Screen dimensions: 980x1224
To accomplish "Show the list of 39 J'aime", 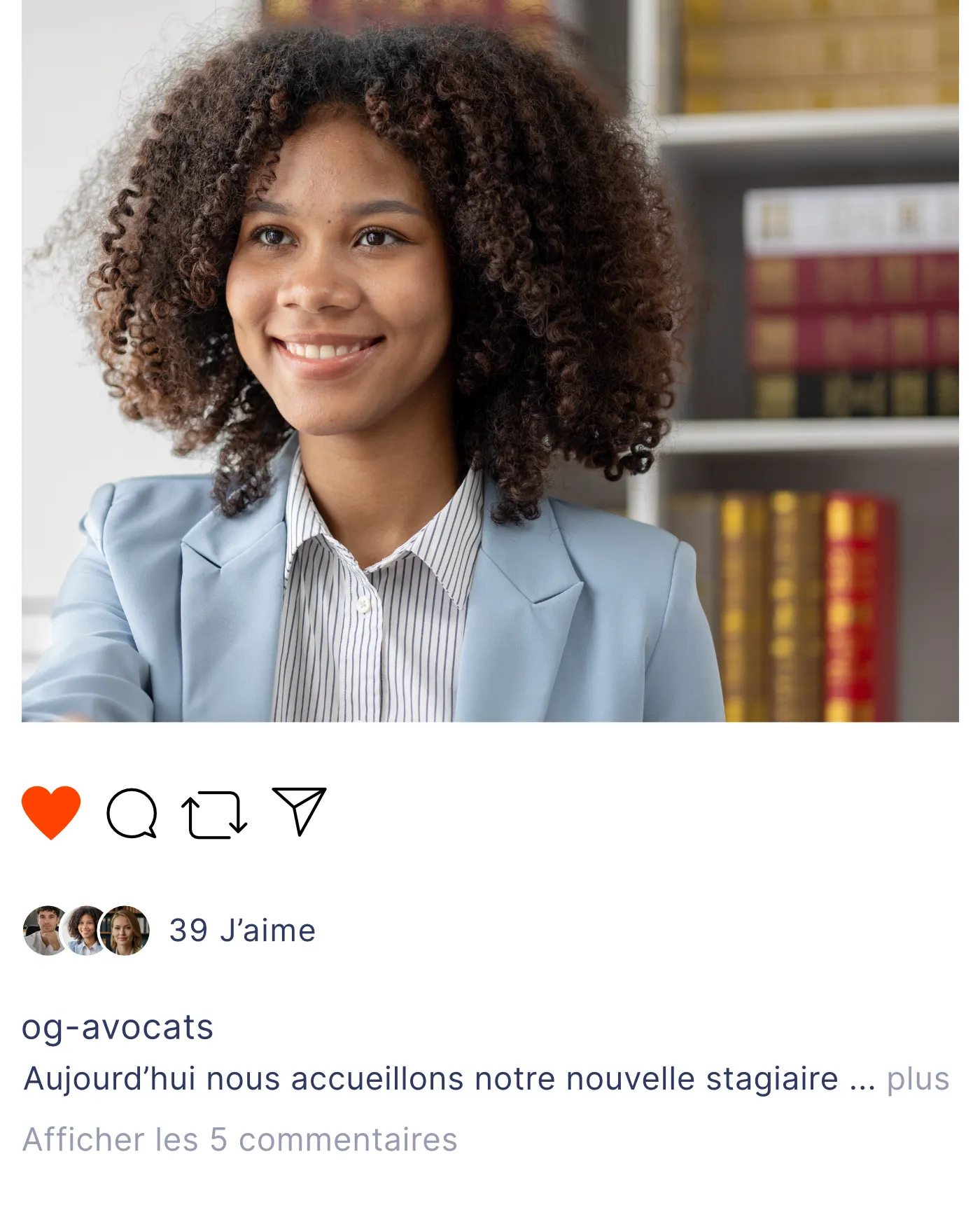I will pos(242,931).
